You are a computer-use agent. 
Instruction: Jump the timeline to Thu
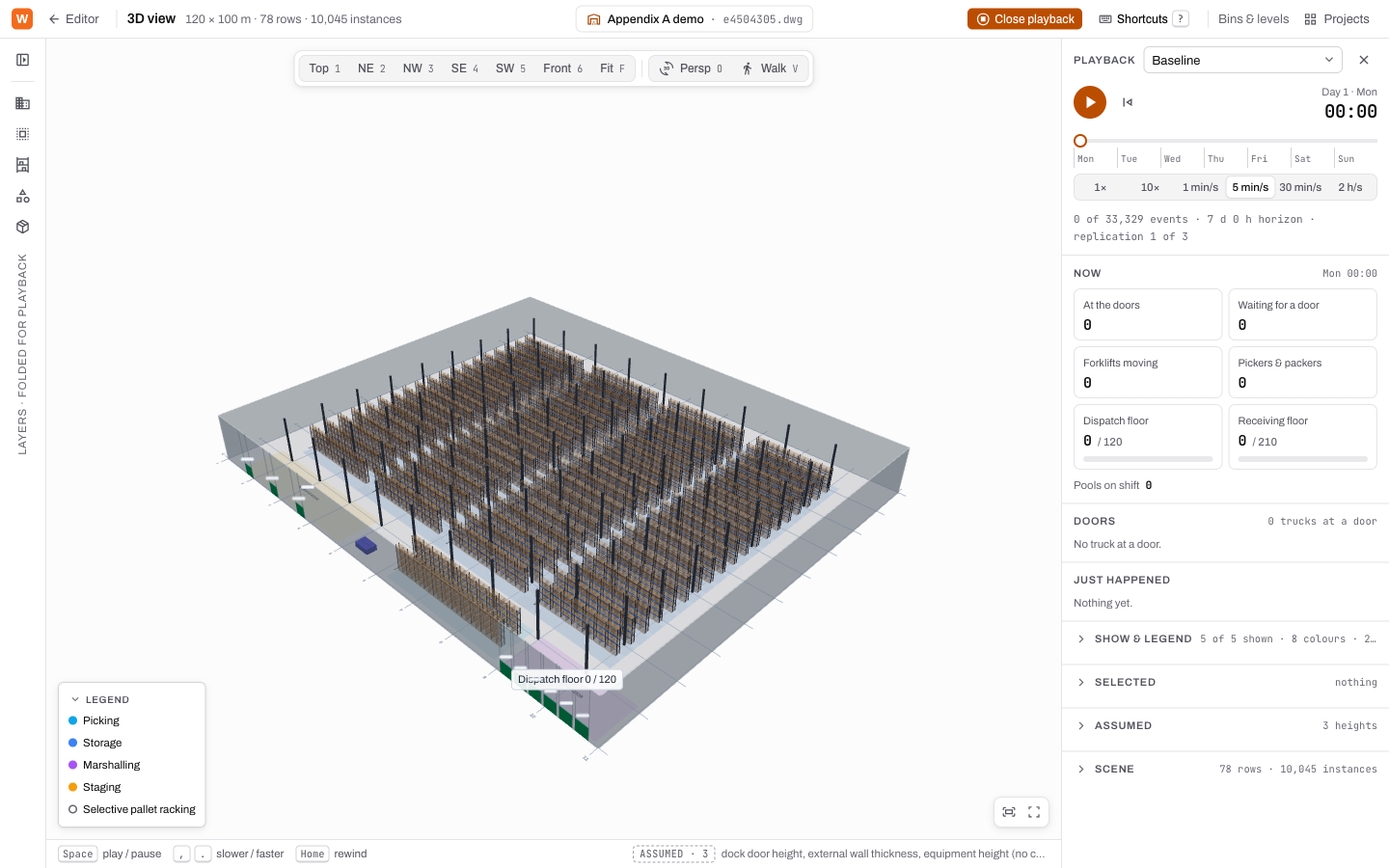[1216, 159]
